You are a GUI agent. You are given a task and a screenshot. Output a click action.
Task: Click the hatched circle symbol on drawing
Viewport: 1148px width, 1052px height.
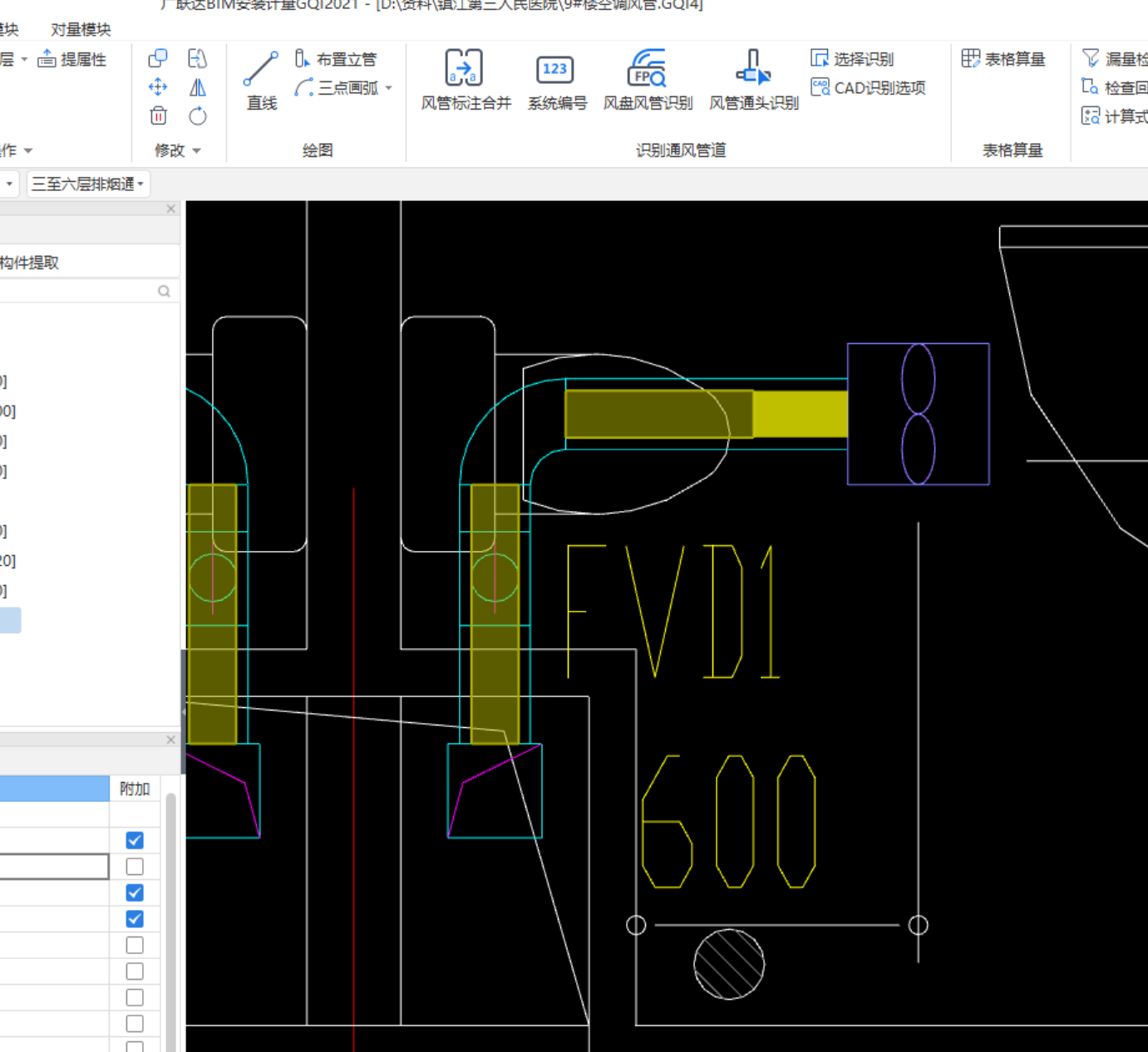click(729, 964)
